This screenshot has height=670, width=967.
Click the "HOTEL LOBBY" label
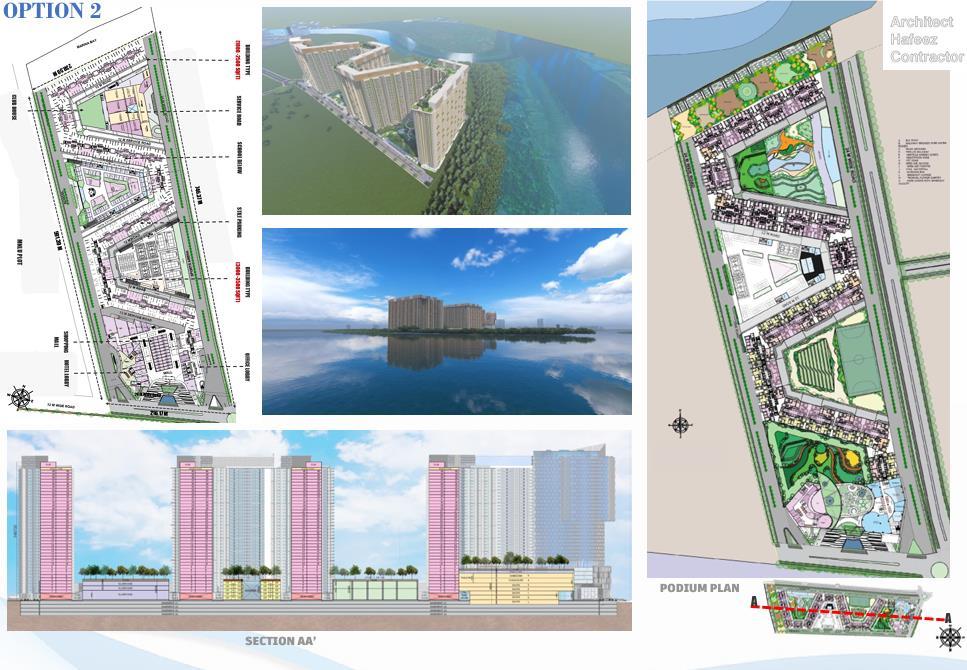pos(65,372)
